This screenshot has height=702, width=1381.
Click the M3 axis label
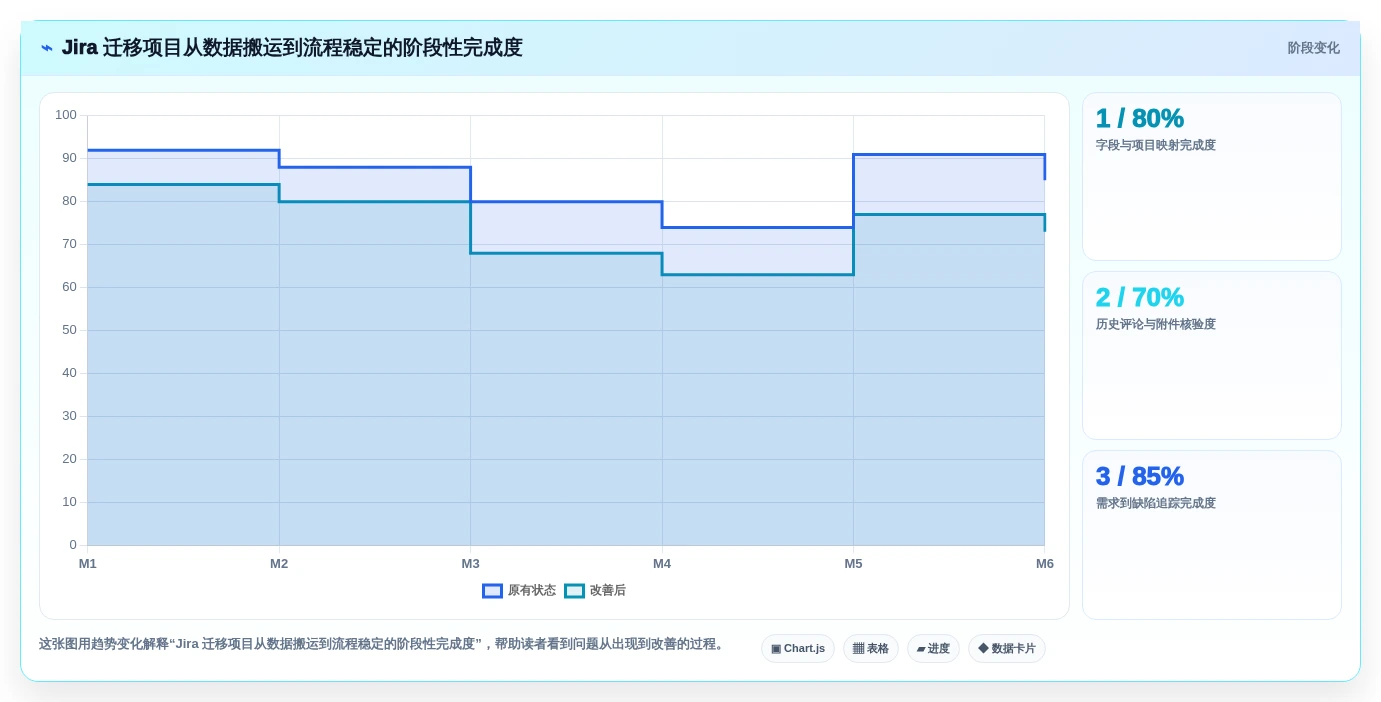(470, 564)
